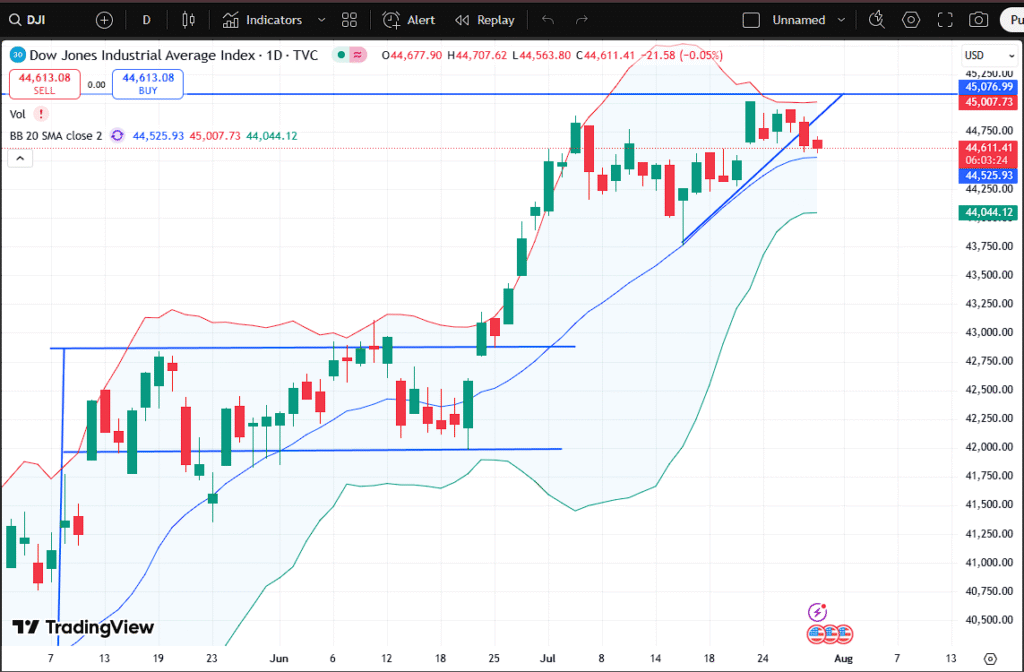Enter fullscreen mode

click(x=945, y=20)
